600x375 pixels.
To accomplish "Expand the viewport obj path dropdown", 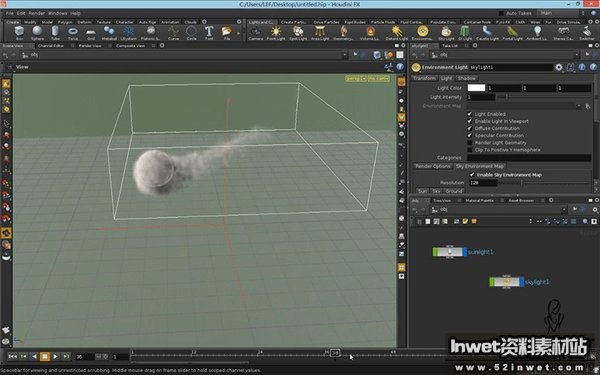I will tap(344, 55).
